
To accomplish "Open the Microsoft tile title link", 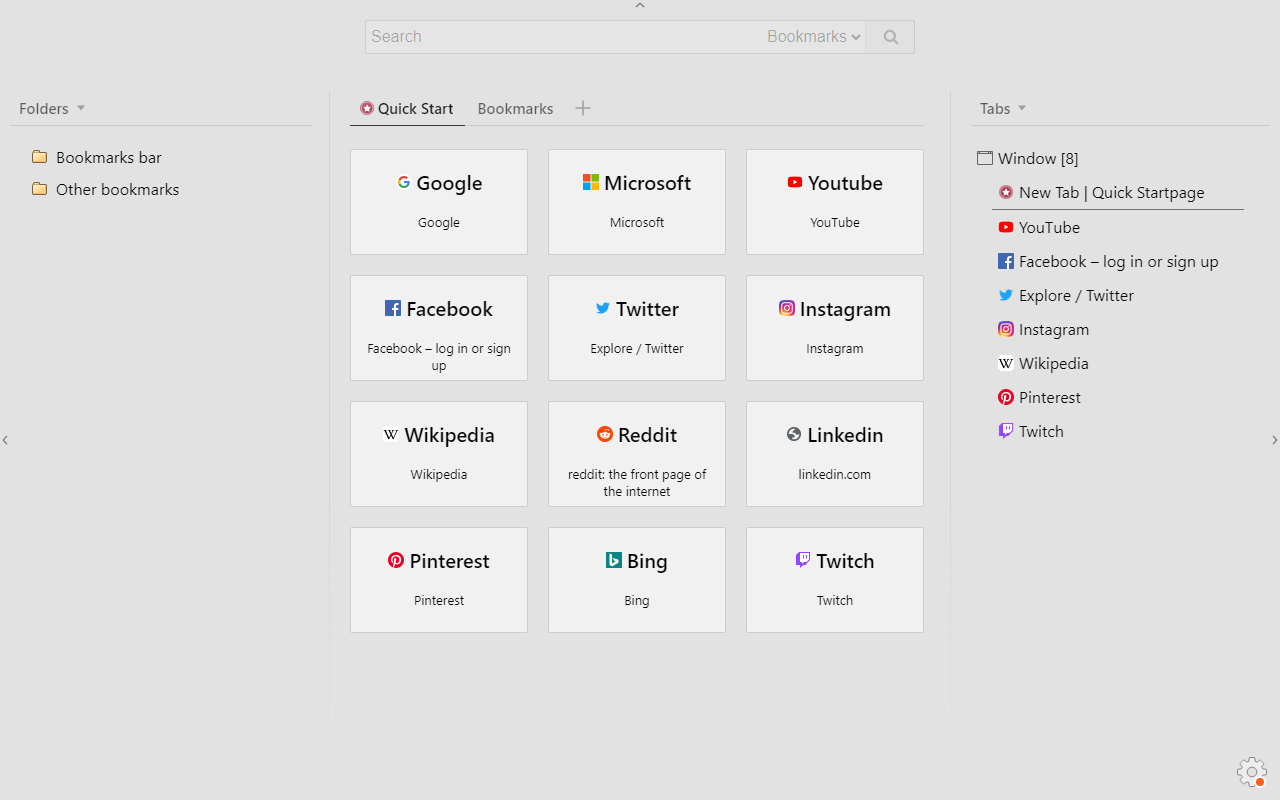I will point(647,183).
